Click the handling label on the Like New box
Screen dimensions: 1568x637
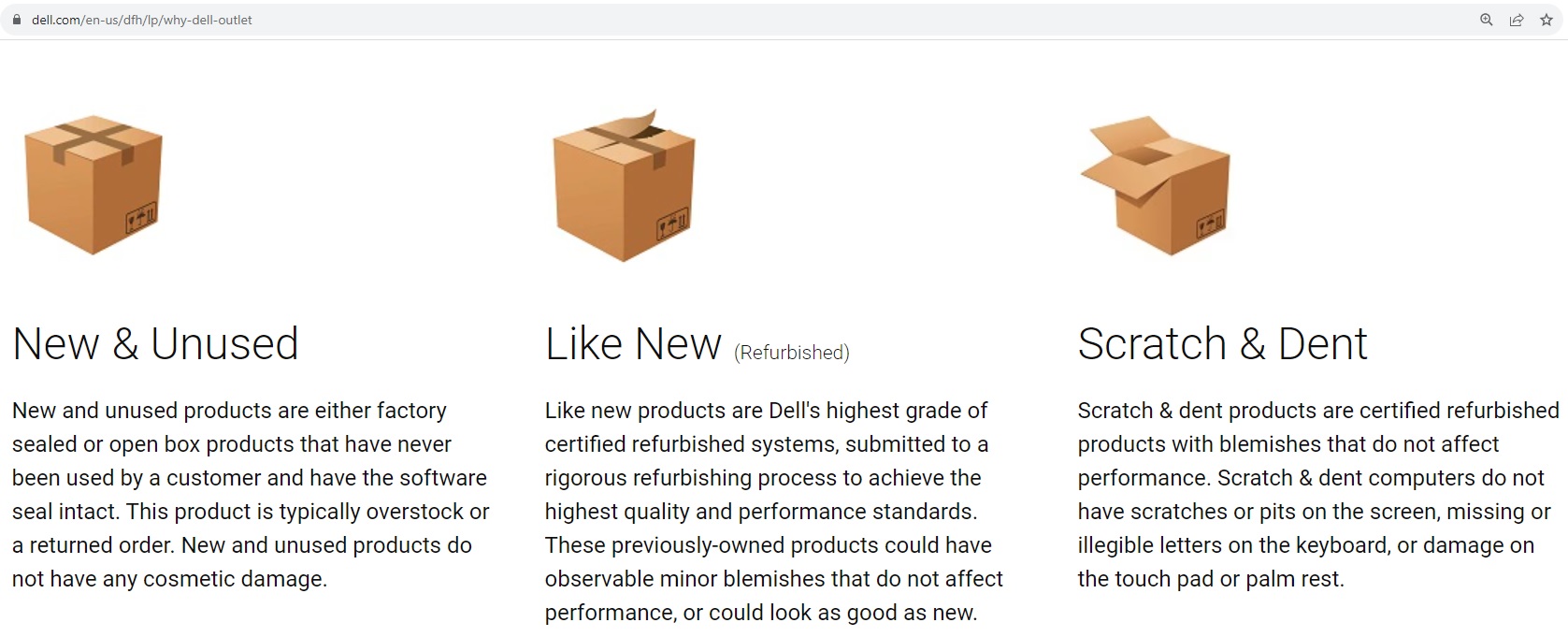coord(671,224)
